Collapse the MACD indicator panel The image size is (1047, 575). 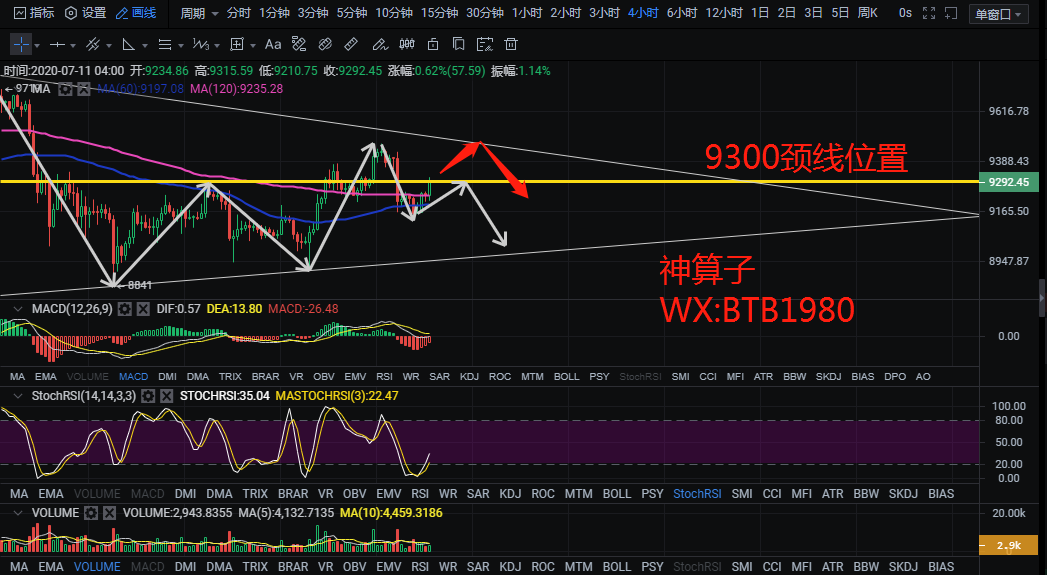click(x=18, y=309)
